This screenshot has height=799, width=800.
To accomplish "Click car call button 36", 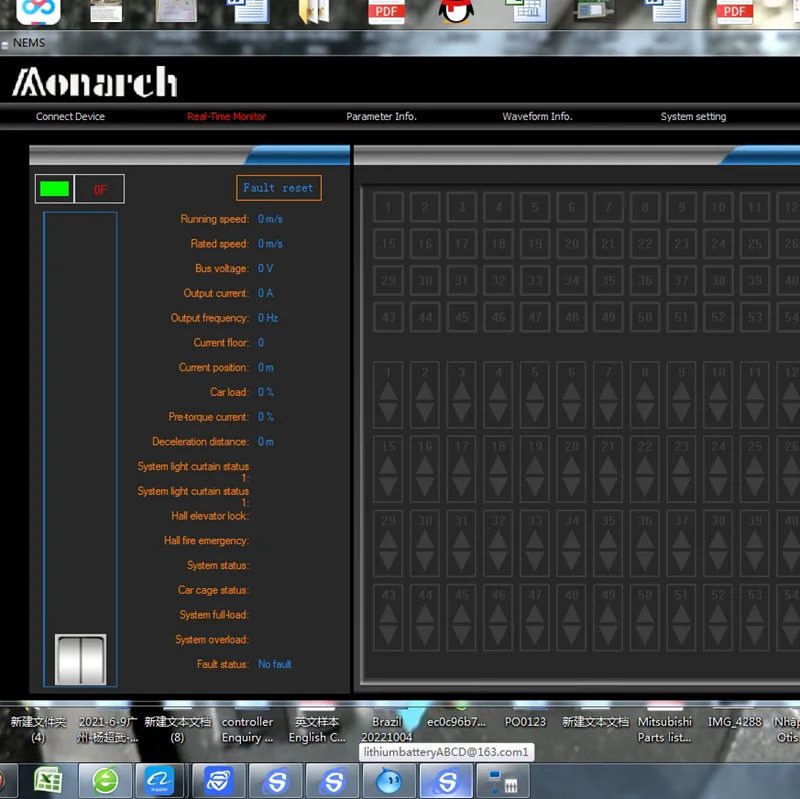I will click(x=645, y=280).
